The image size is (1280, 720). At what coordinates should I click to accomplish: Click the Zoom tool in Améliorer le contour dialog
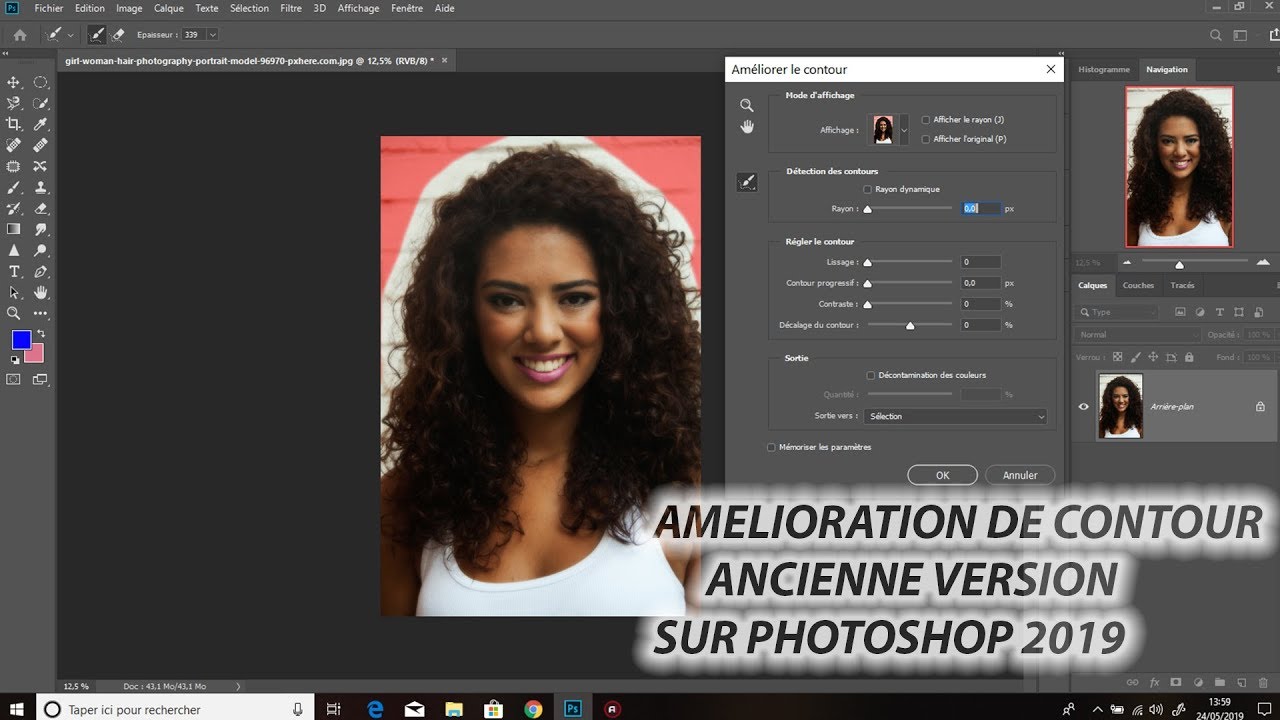click(746, 105)
